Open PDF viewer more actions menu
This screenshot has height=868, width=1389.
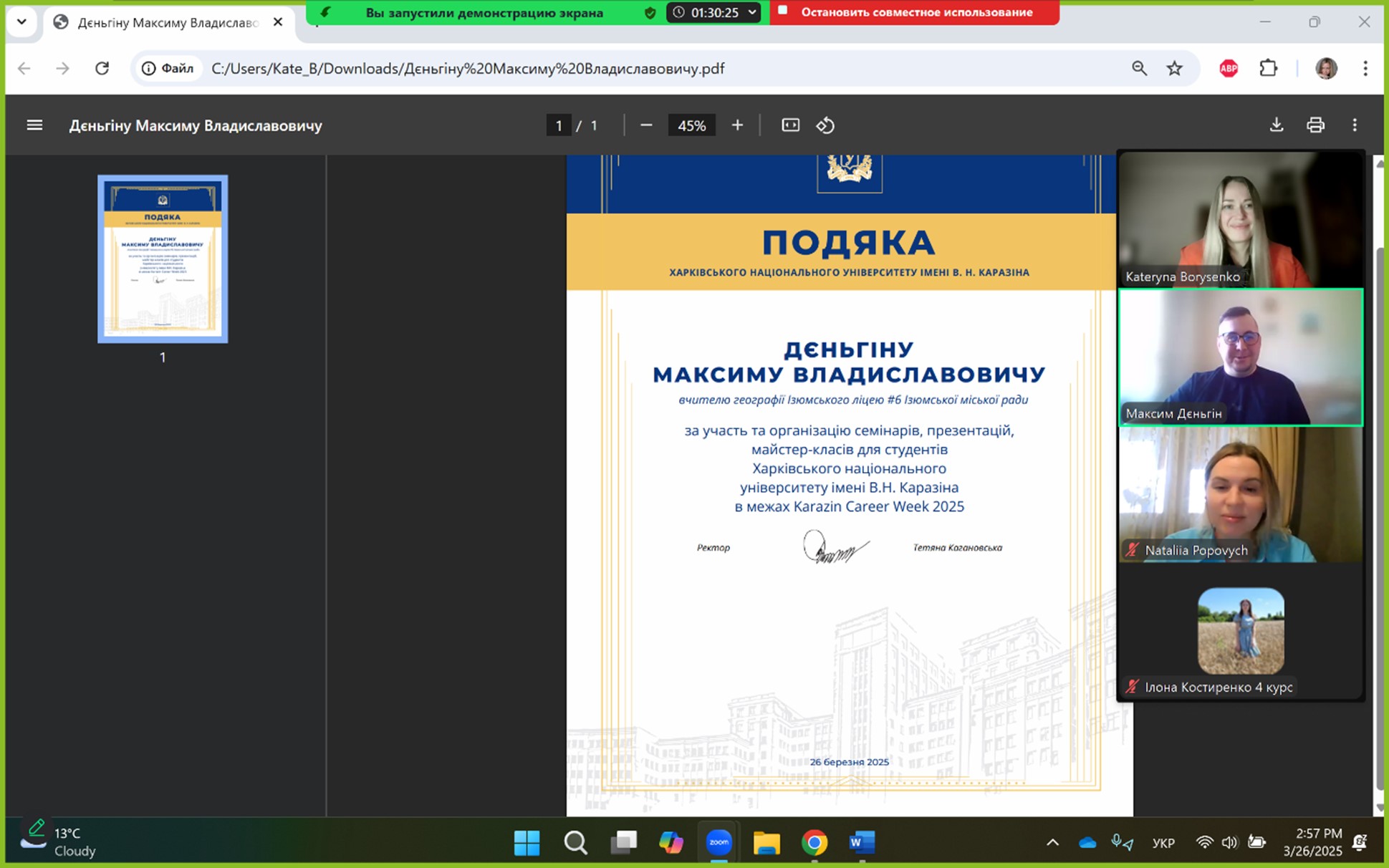coord(1354,125)
